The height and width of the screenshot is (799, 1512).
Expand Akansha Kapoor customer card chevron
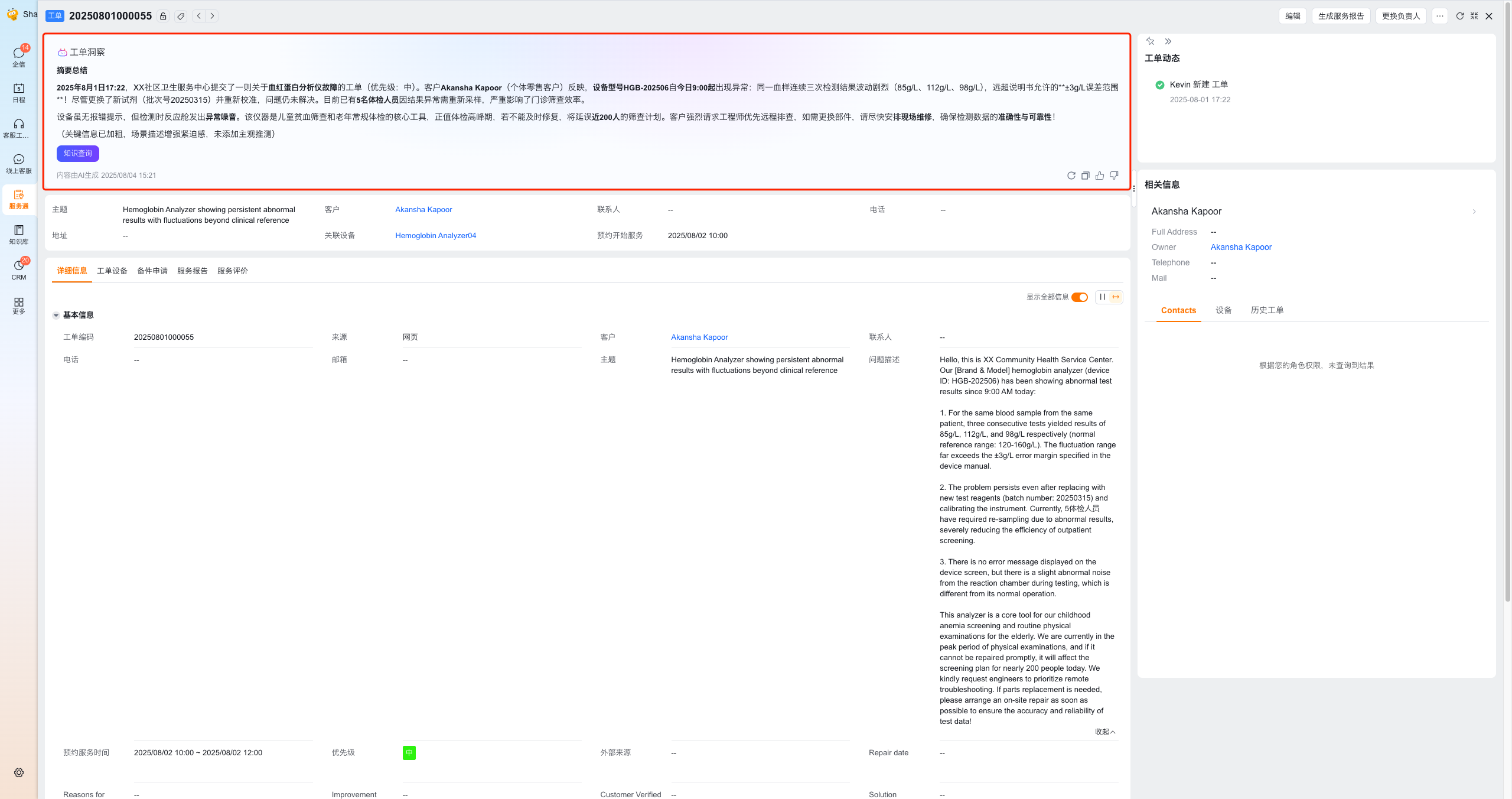[x=1474, y=212]
